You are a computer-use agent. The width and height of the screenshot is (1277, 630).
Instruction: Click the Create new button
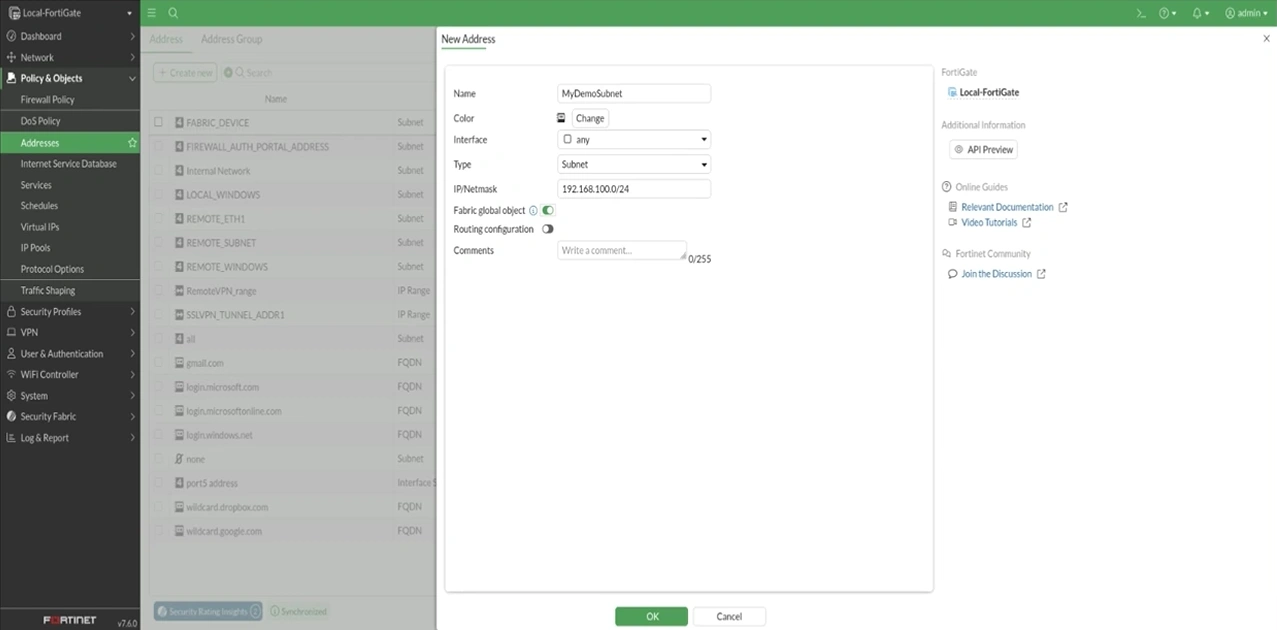click(185, 73)
